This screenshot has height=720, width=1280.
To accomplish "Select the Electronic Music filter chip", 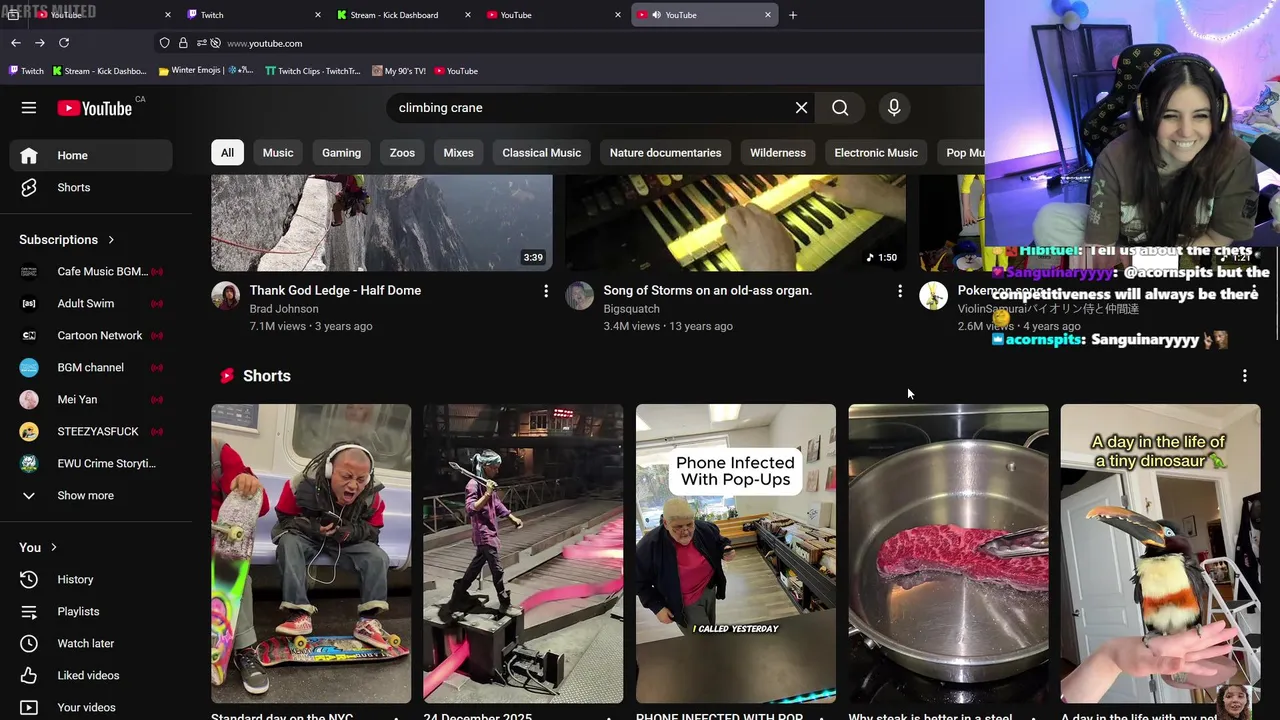I will click(x=876, y=153).
